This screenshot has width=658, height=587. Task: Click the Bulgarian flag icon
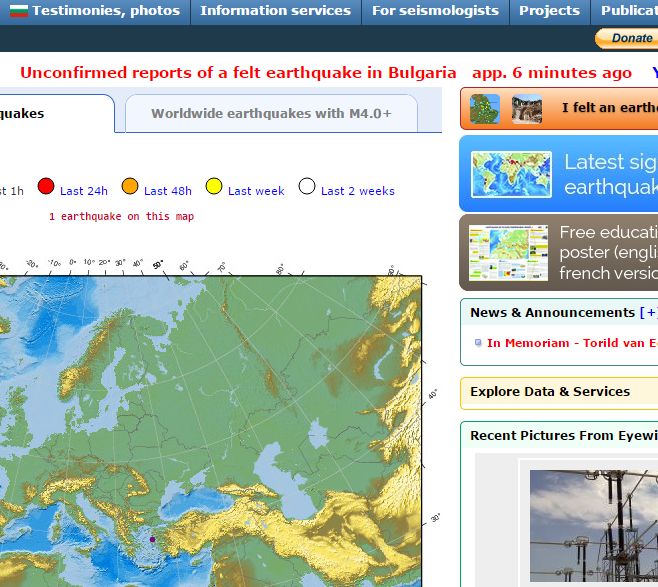pos(18,10)
